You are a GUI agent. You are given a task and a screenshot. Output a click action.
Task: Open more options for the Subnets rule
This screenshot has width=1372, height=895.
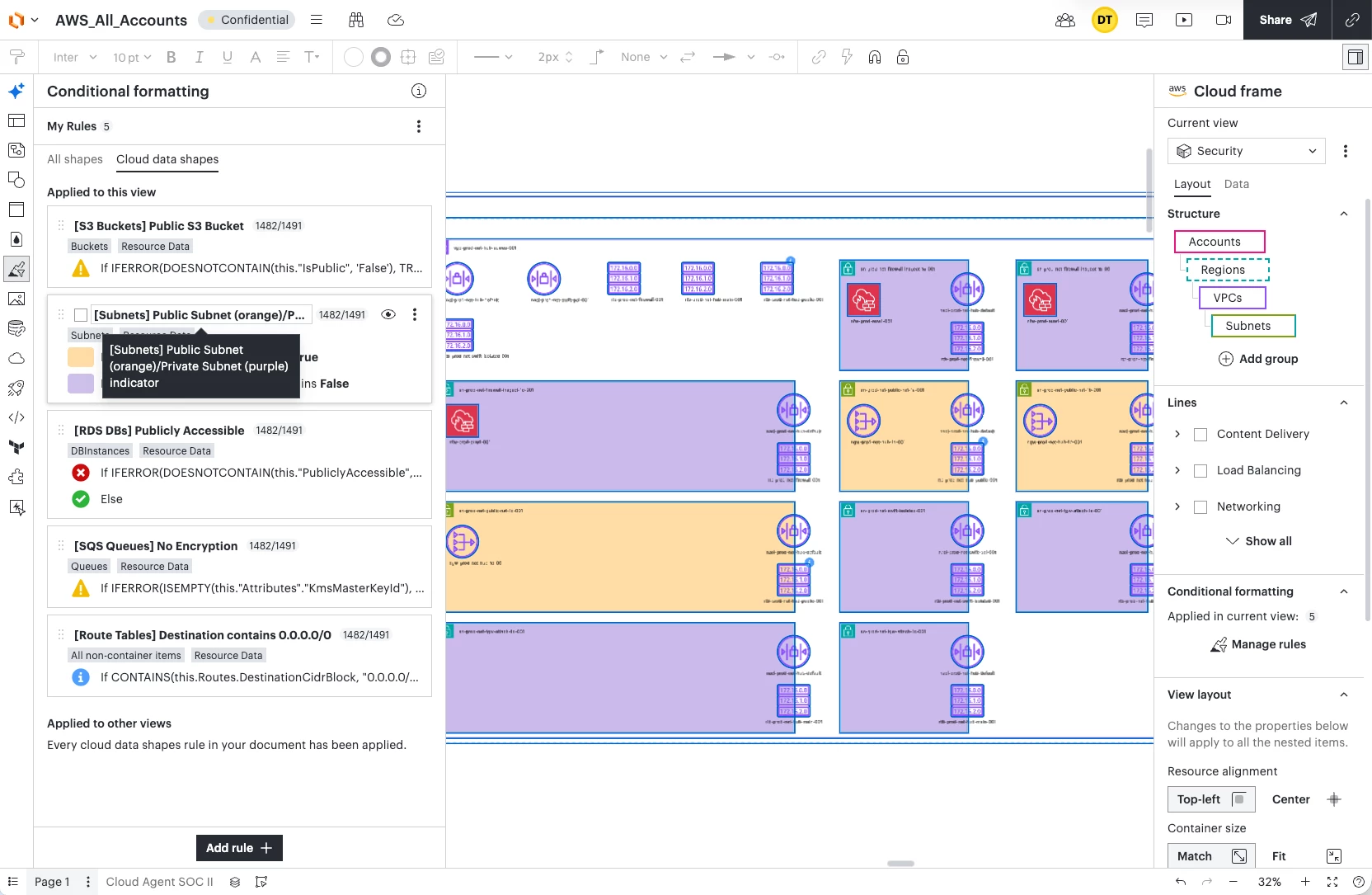(x=415, y=314)
